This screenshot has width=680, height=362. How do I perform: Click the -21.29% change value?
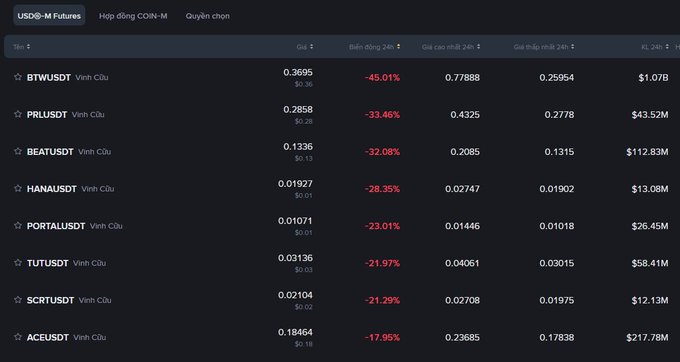[382, 300]
